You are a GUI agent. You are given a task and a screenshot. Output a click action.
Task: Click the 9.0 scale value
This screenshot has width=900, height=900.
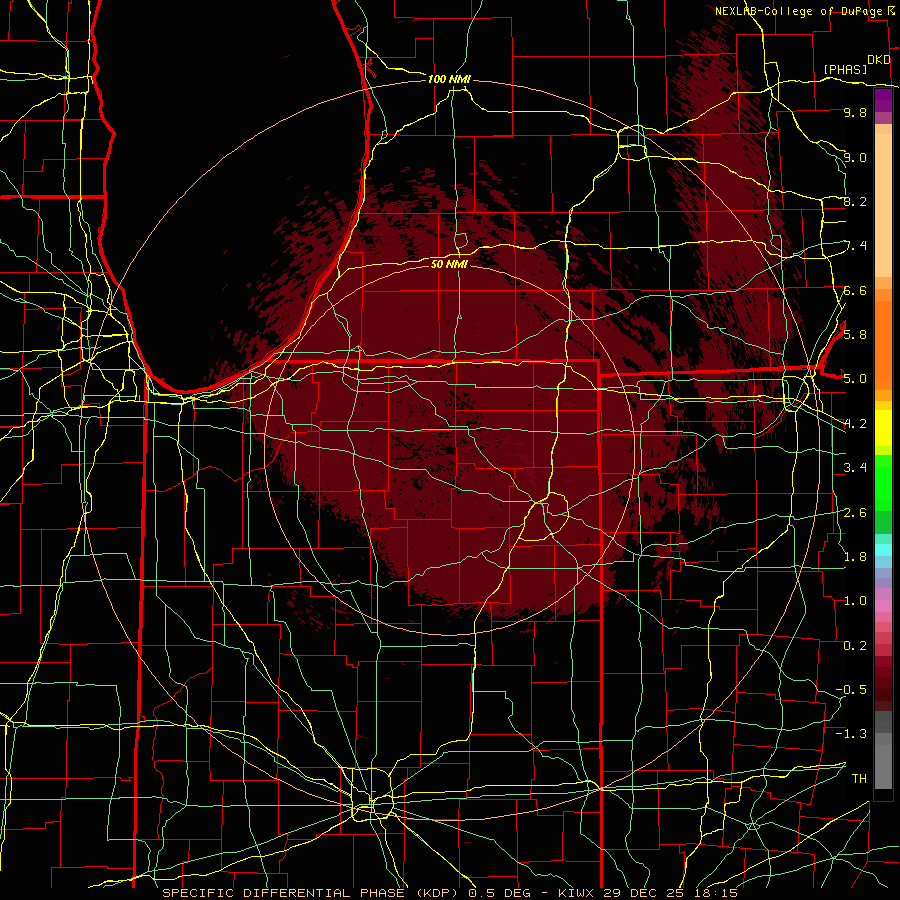point(855,157)
